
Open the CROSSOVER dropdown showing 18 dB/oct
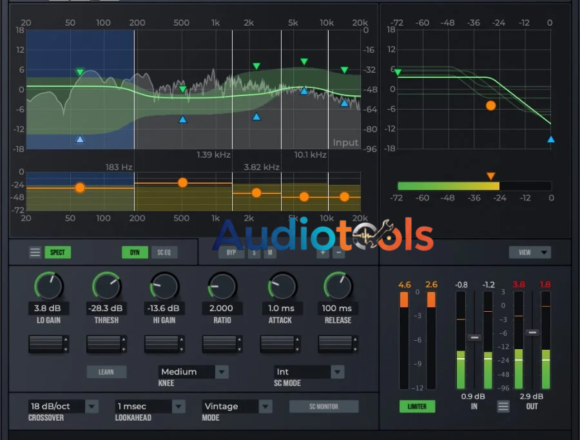[63, 406]
